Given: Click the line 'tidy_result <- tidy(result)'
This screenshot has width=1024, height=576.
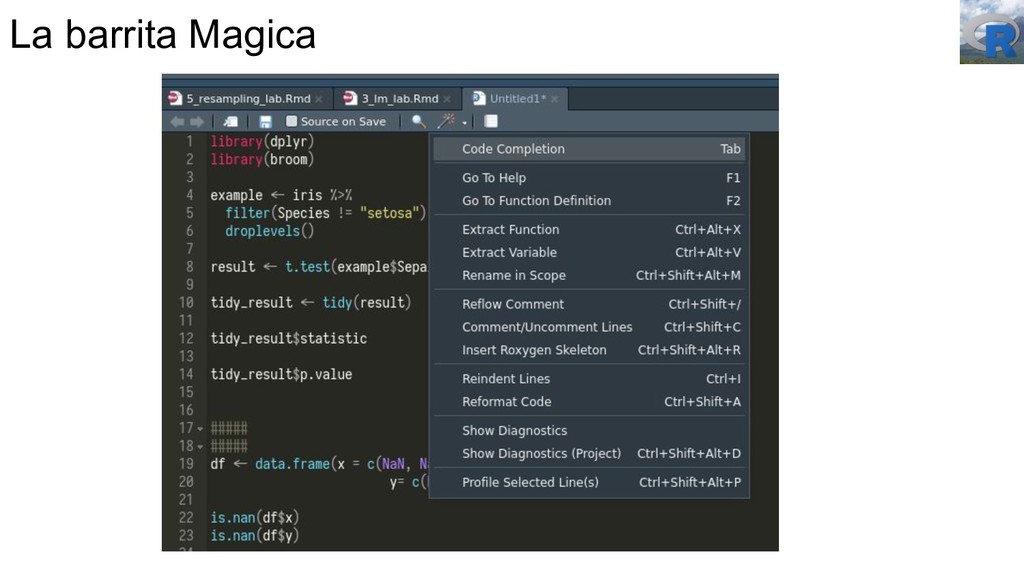Looking at the screenshot, I should tap(311, 303).
